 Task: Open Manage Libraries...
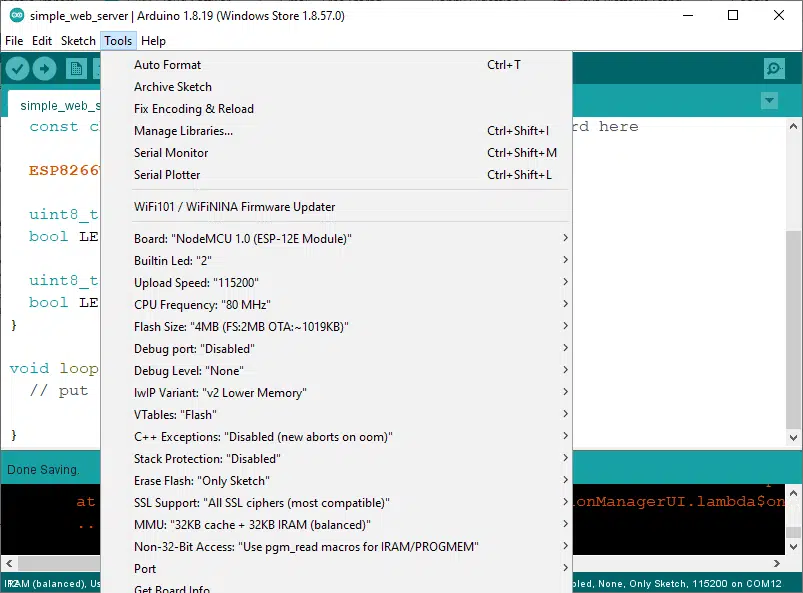click(x=336, y=131)
